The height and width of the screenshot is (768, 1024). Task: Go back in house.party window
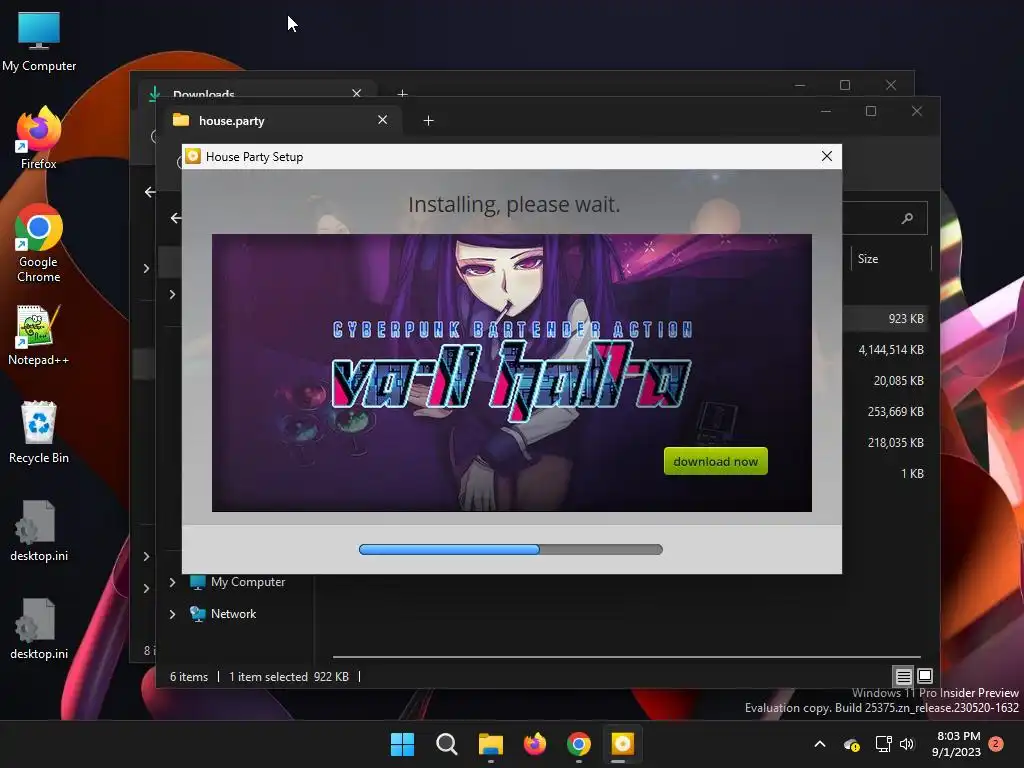coord(176,218)
